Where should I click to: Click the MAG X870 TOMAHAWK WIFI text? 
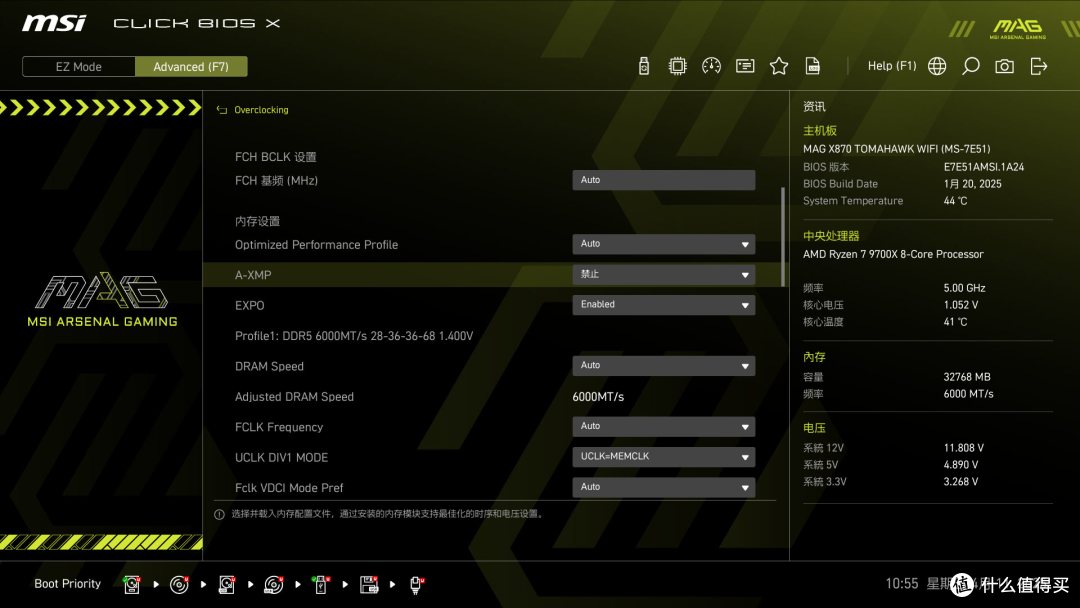point(897,149)
